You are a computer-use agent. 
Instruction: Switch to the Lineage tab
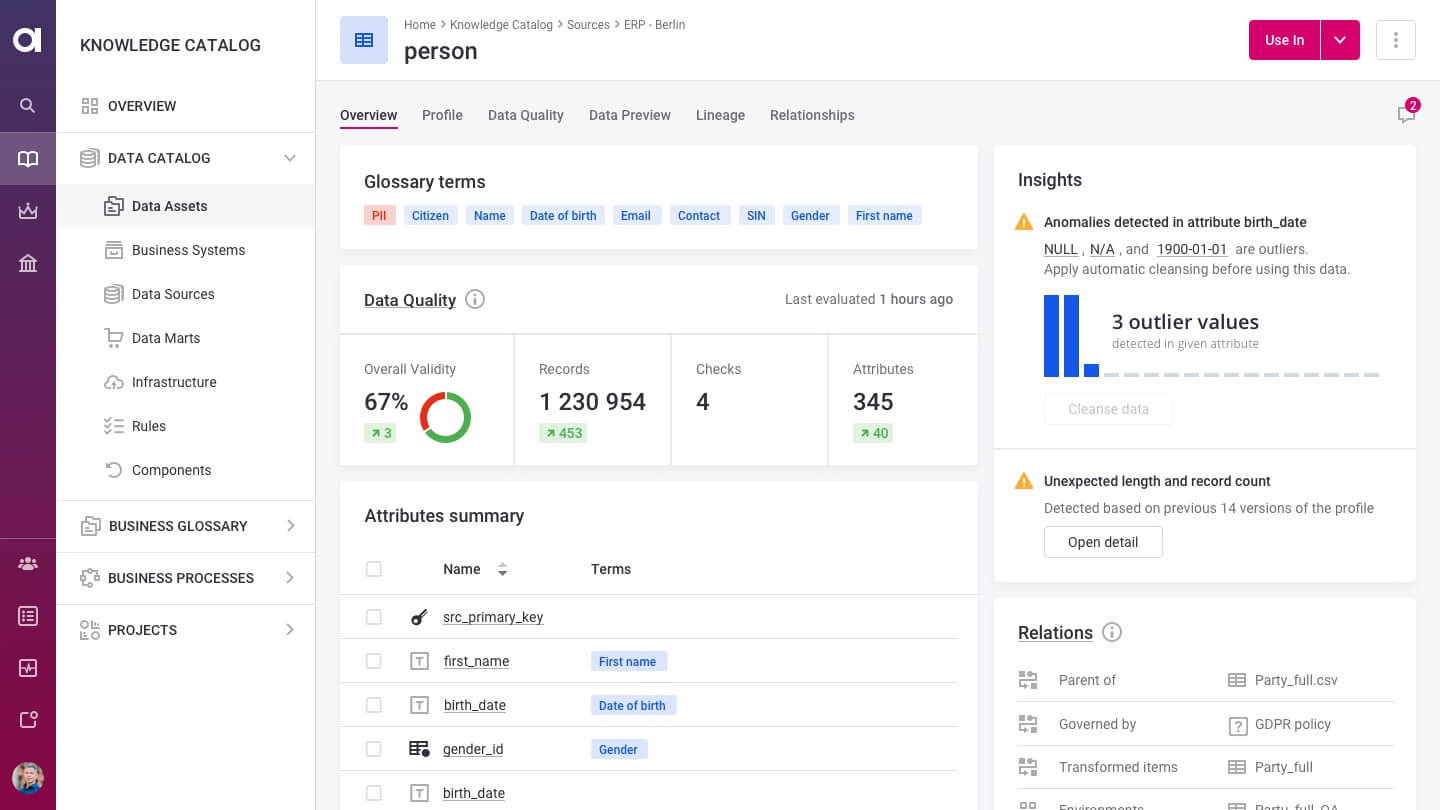click(x=720, y=115)
